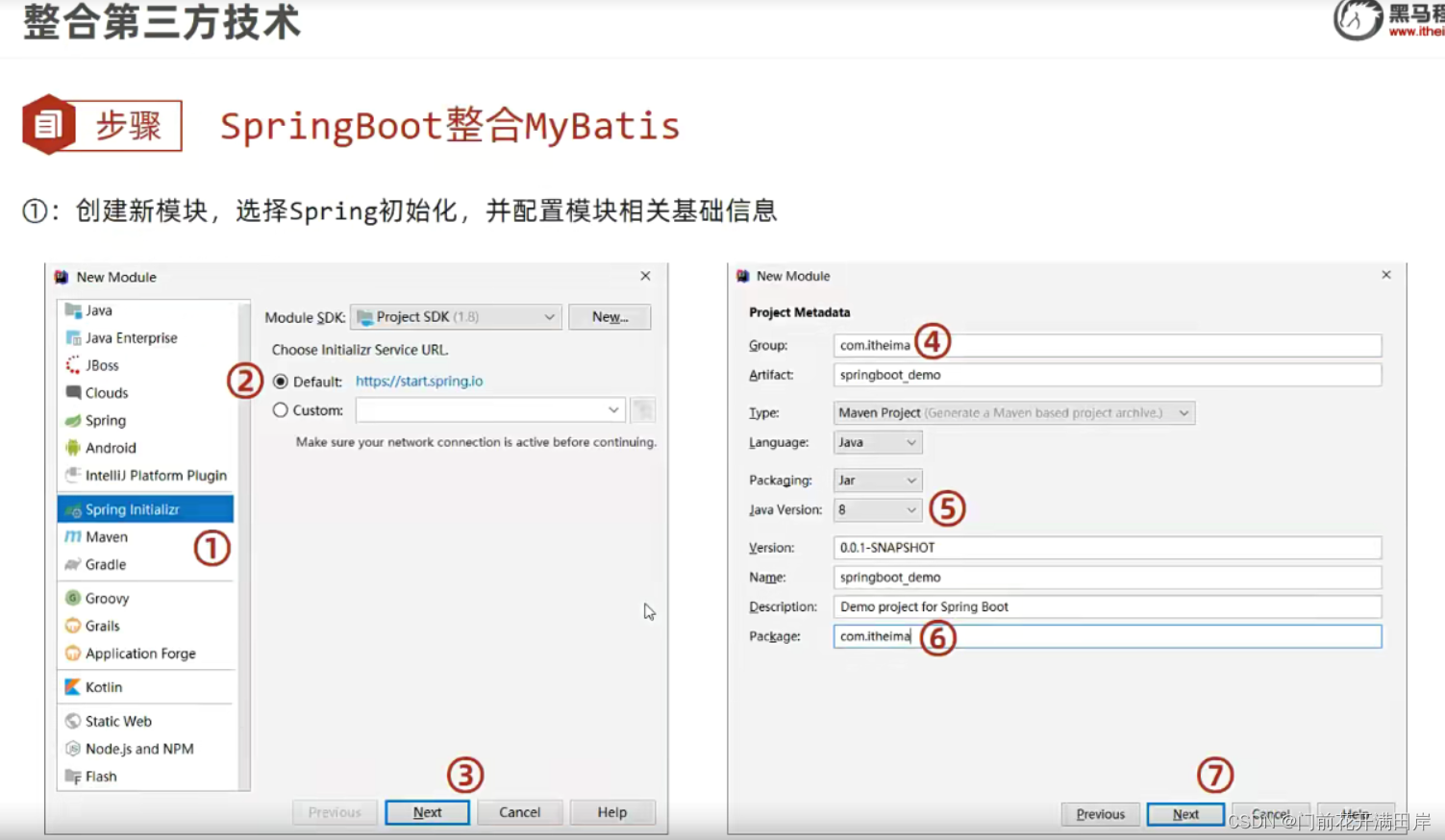1445x840 pixels.
Task: Click the network connection notice text
Action: tap(476, 442)
